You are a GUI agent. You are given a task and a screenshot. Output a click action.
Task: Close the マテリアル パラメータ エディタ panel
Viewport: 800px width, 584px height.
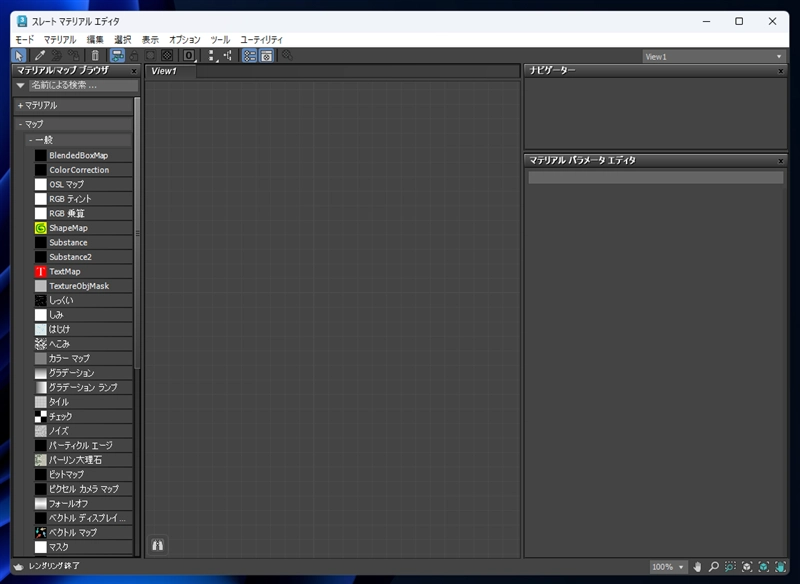(781, 161)
